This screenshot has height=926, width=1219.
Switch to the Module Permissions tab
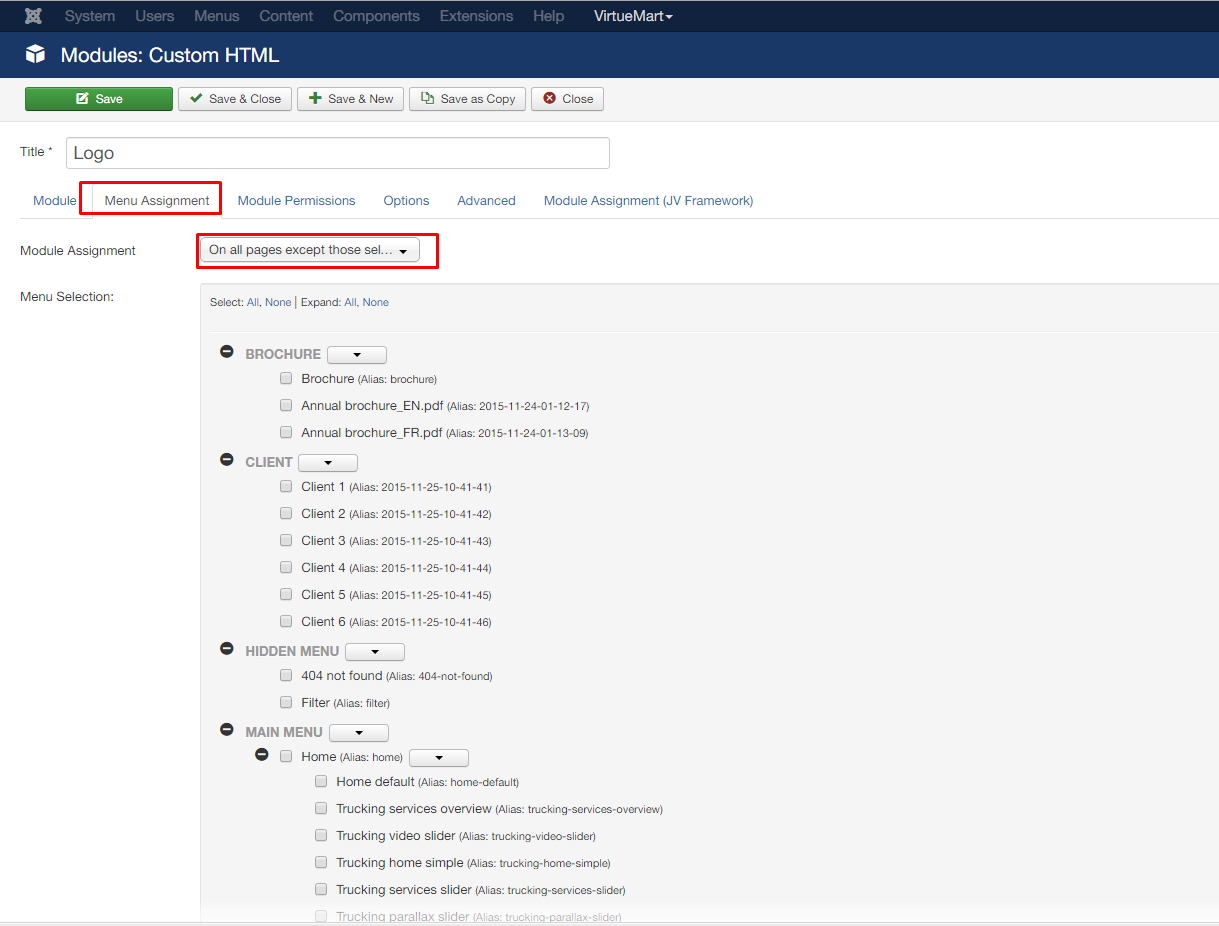point(296,201)
